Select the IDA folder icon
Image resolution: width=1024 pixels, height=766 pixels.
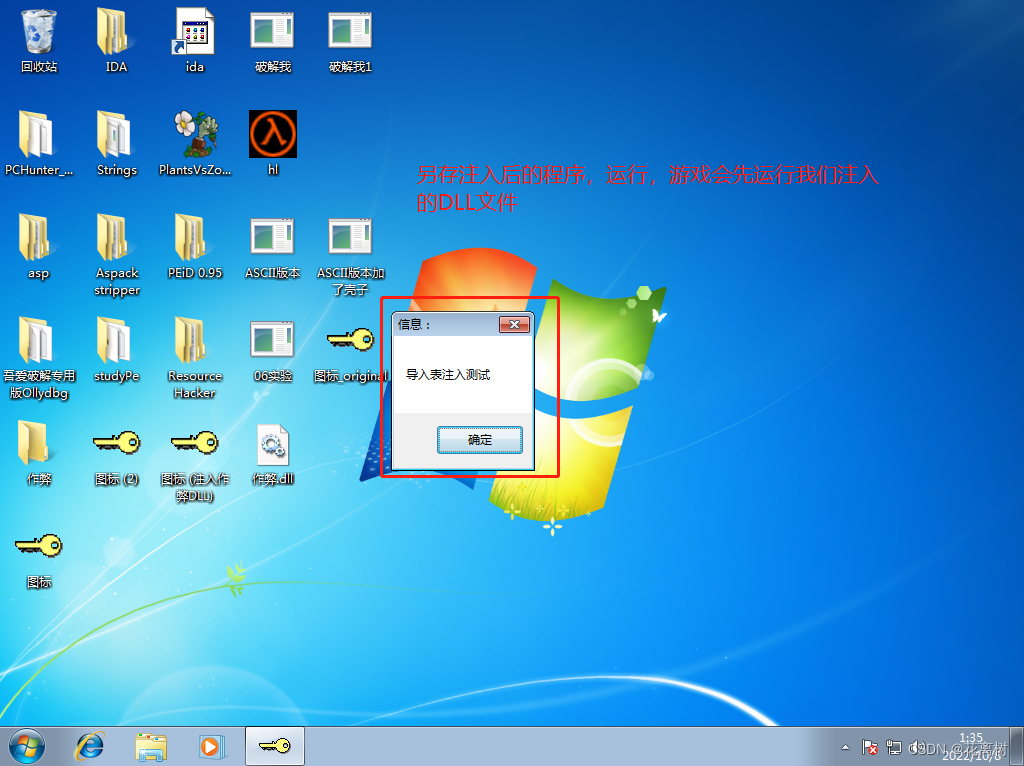116,31
